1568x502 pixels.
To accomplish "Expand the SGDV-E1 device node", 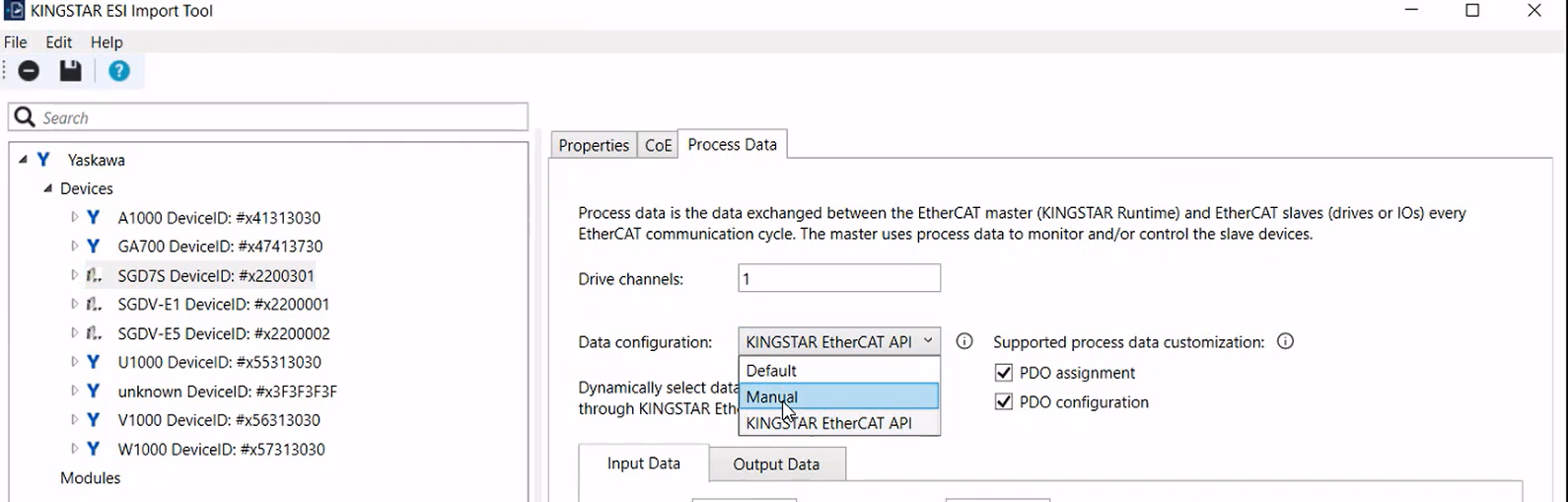I will [x=74, y=304].
